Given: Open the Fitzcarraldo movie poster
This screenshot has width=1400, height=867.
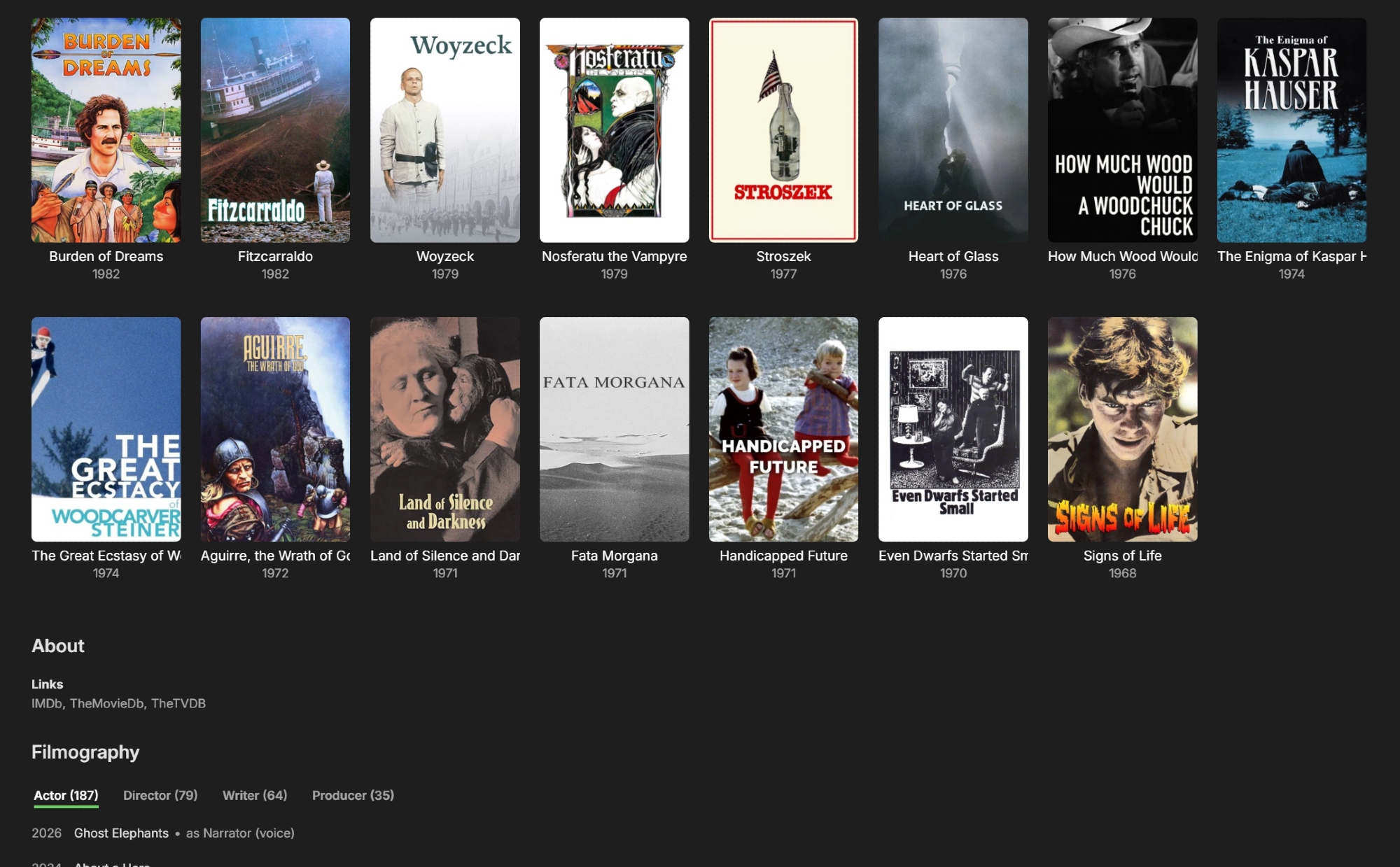Looking at the screenshot, I should pos(275,130).
